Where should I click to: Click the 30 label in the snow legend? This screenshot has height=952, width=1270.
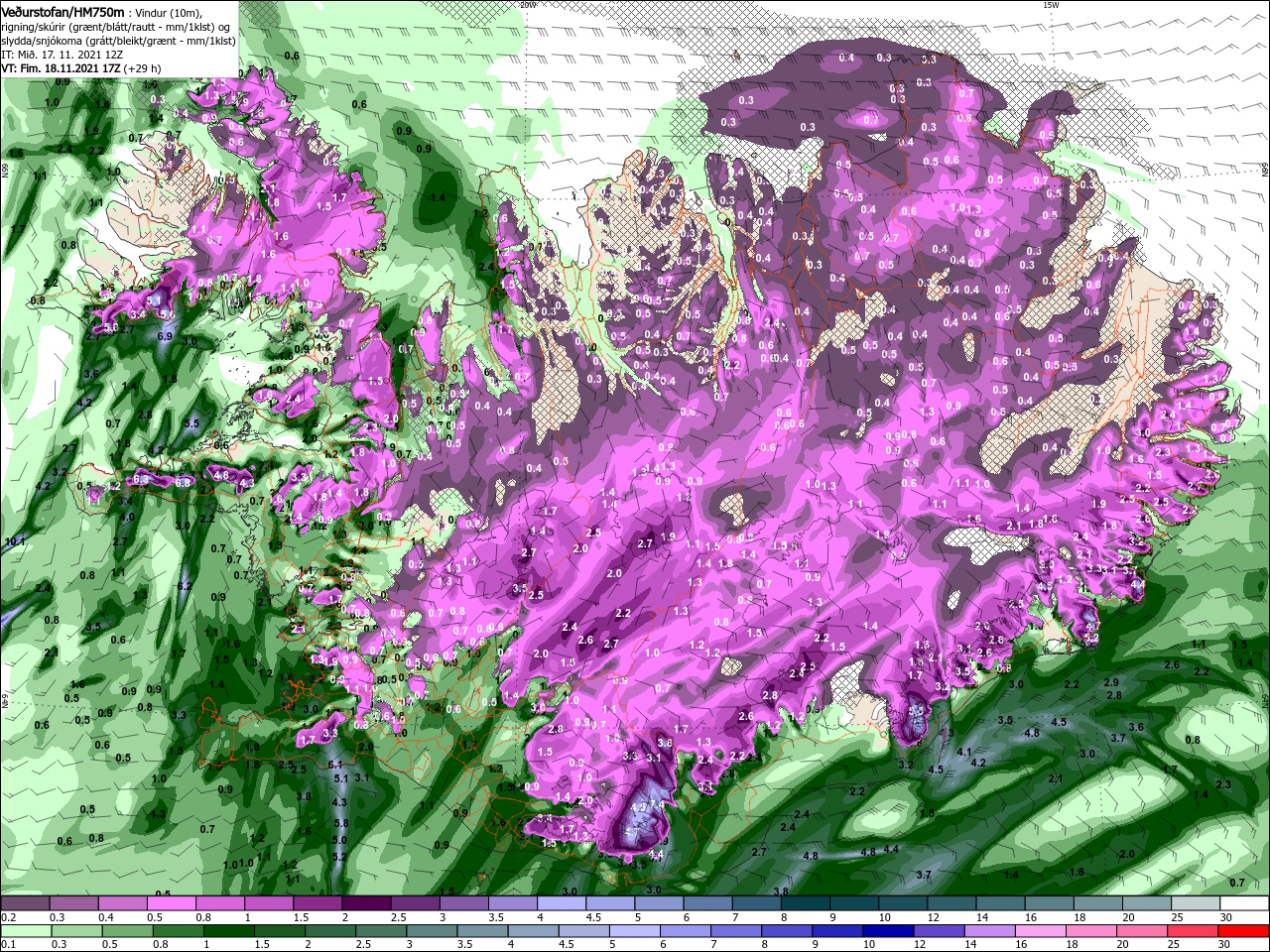[1226, 917]
